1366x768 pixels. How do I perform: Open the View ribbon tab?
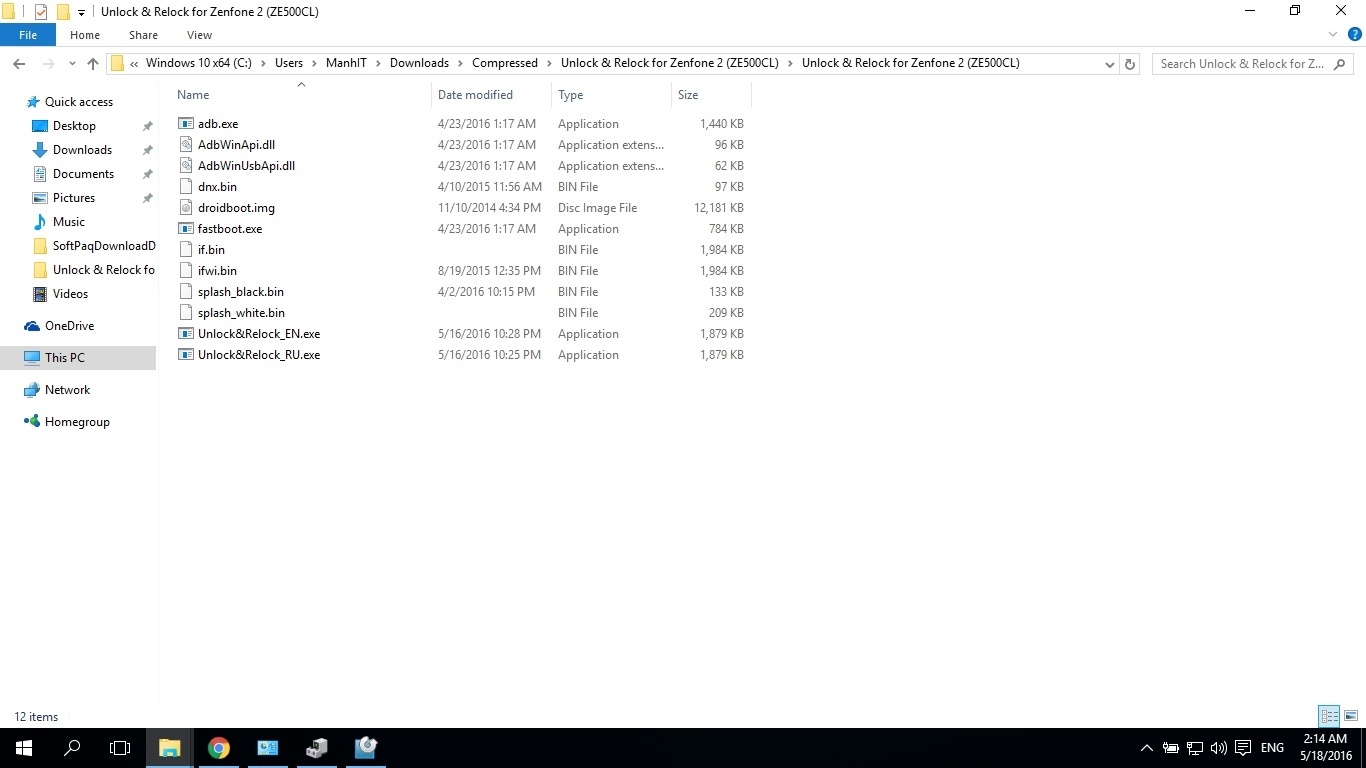(200, 35)
